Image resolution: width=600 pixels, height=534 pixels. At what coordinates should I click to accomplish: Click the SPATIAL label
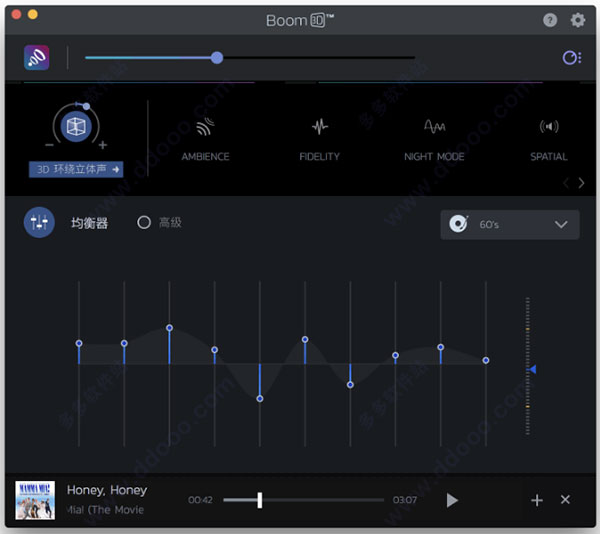549,156
